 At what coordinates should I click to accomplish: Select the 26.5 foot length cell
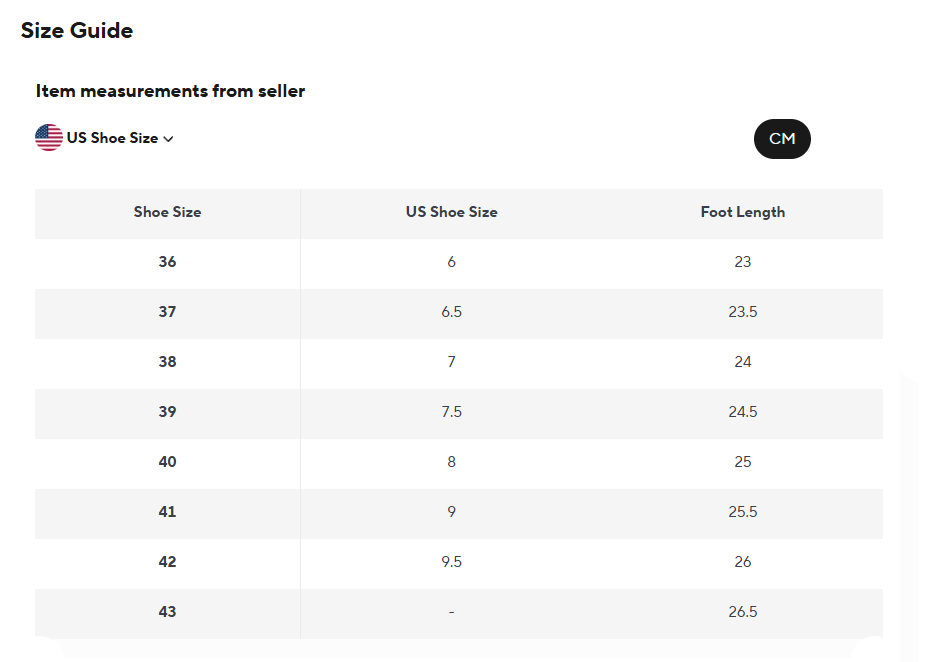pyautogui.click(x=743, y=612)
